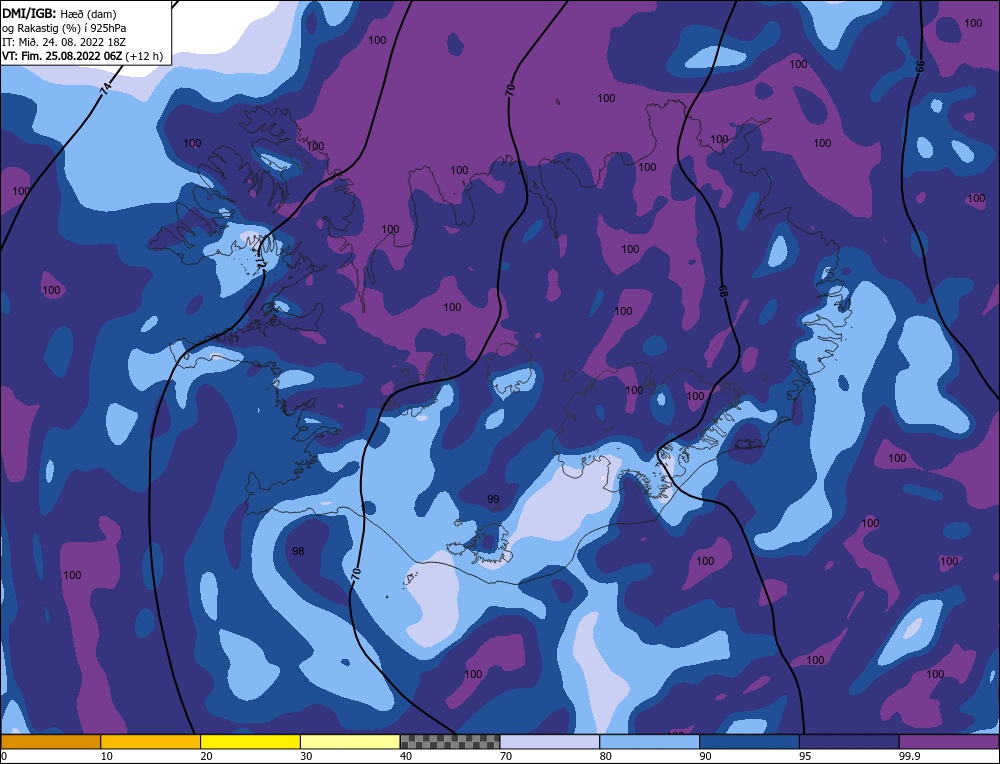The image size is (1000, 764).
Task: Click the dark navy 95-99.9 legend swatch
Action: 849,742
